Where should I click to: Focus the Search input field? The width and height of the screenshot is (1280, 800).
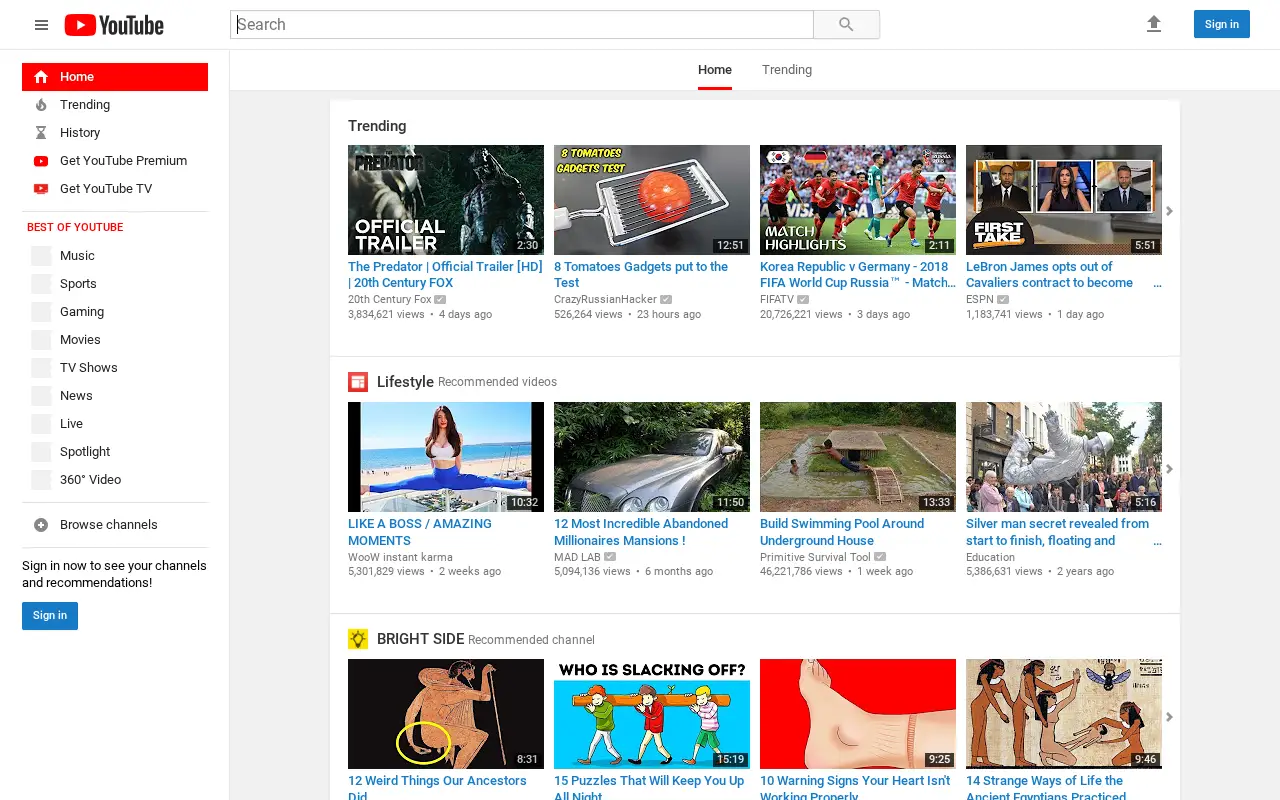point(522,25)
